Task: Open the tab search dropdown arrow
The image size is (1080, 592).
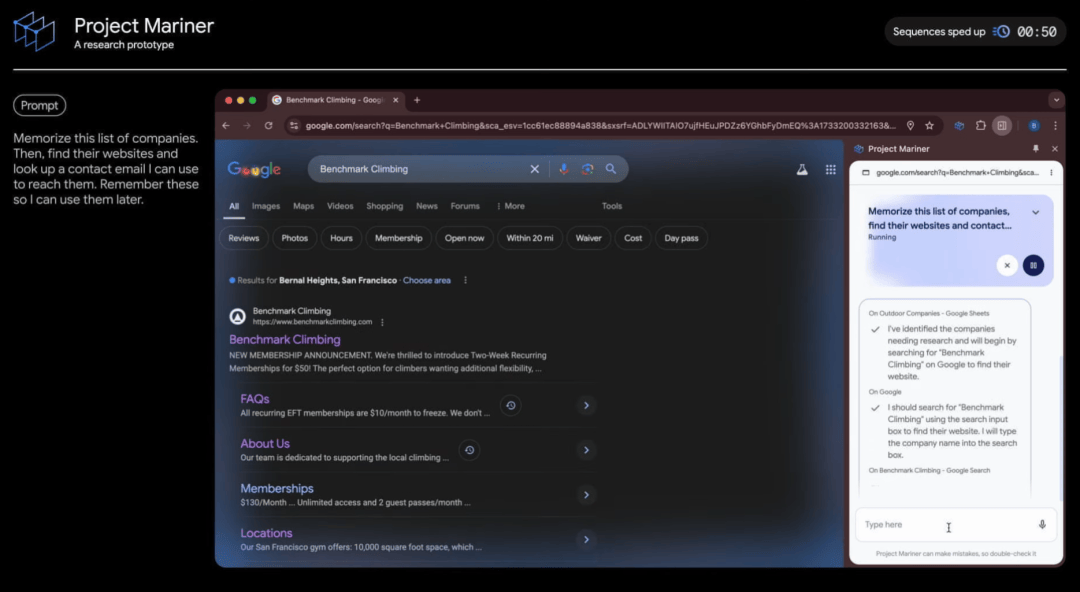Action: [1056, 100]
